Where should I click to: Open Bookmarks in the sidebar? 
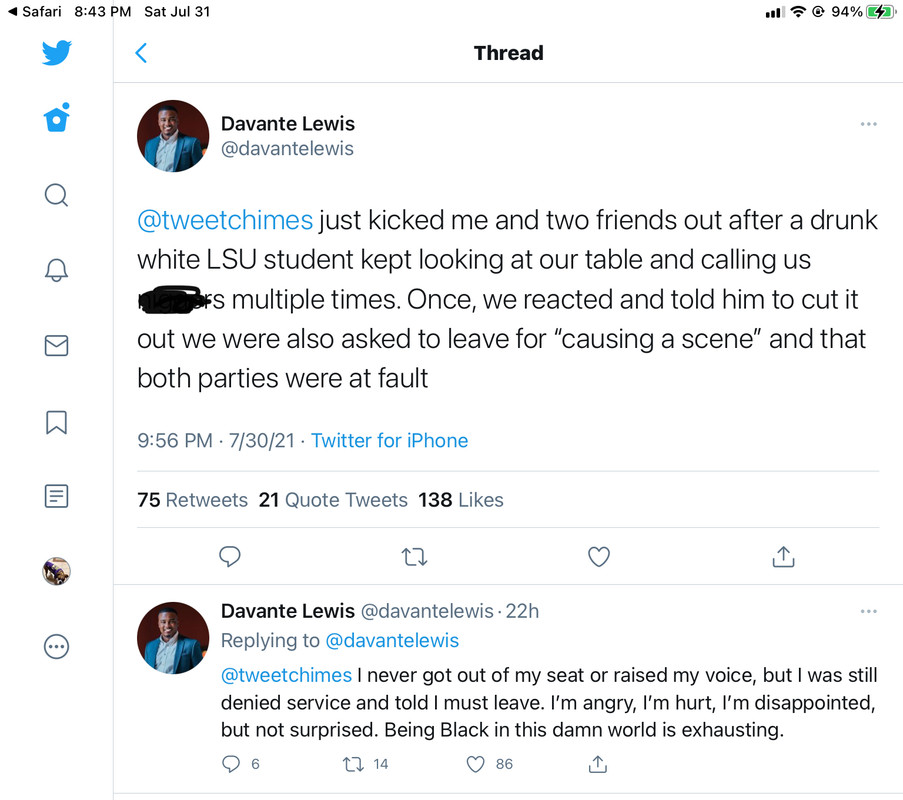(x=57, y=422)
